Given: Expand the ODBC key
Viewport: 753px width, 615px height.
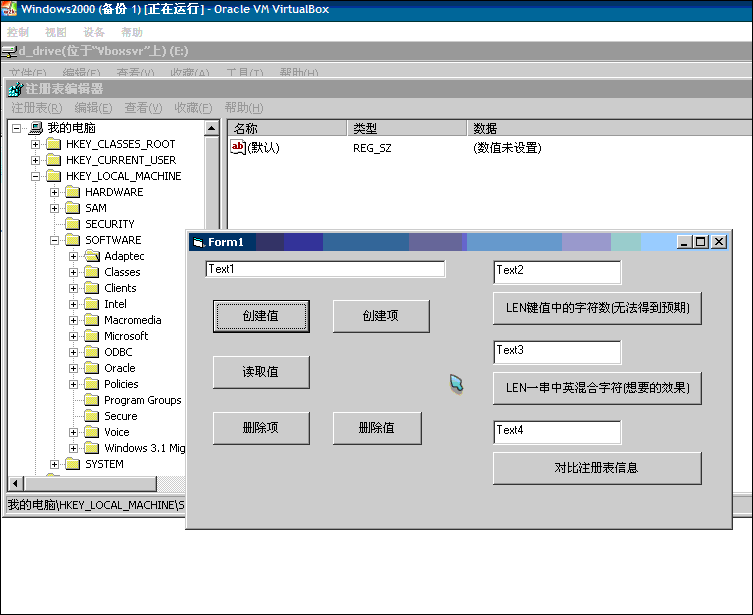Looking at the screenshot, I should point(73,352).
